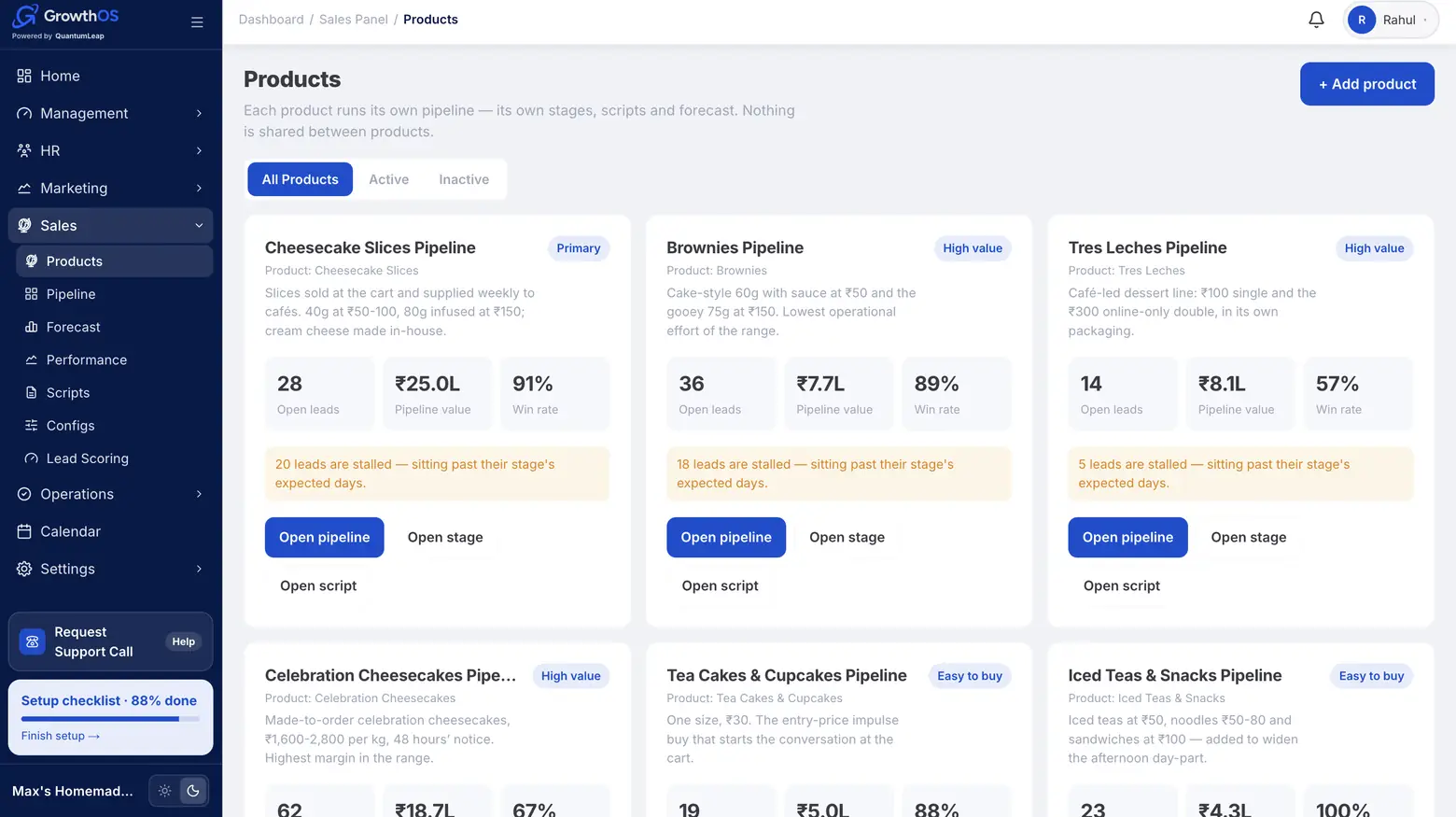Click Finish setup link
Viewport: 1456px width, 817px height.
click(x=61, y=736)
